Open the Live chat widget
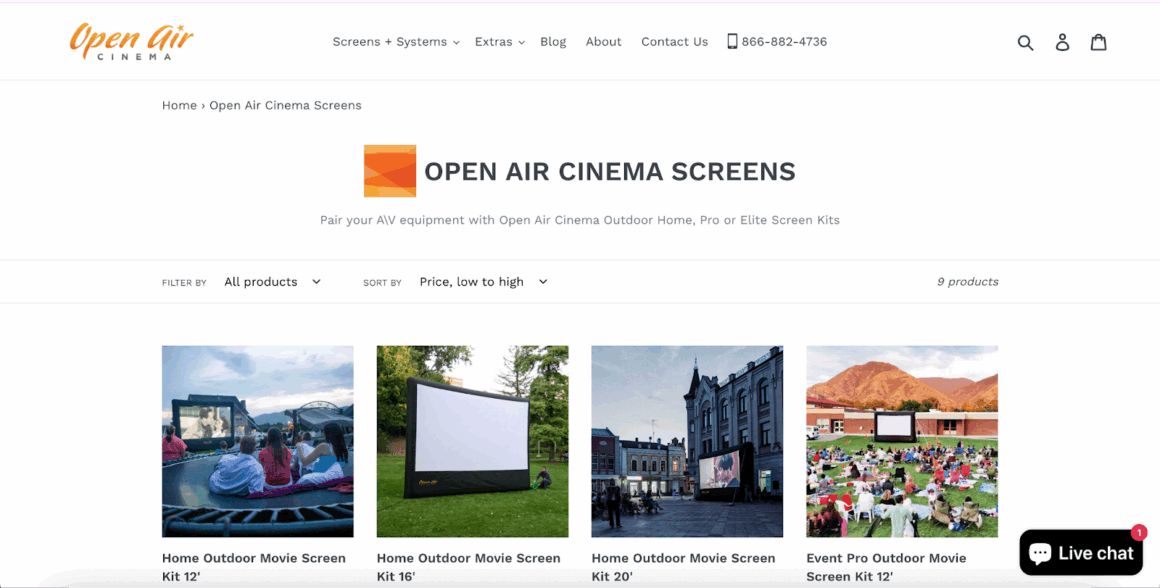This screenshot has height=588, width=1160. (x=1081, y=553)
